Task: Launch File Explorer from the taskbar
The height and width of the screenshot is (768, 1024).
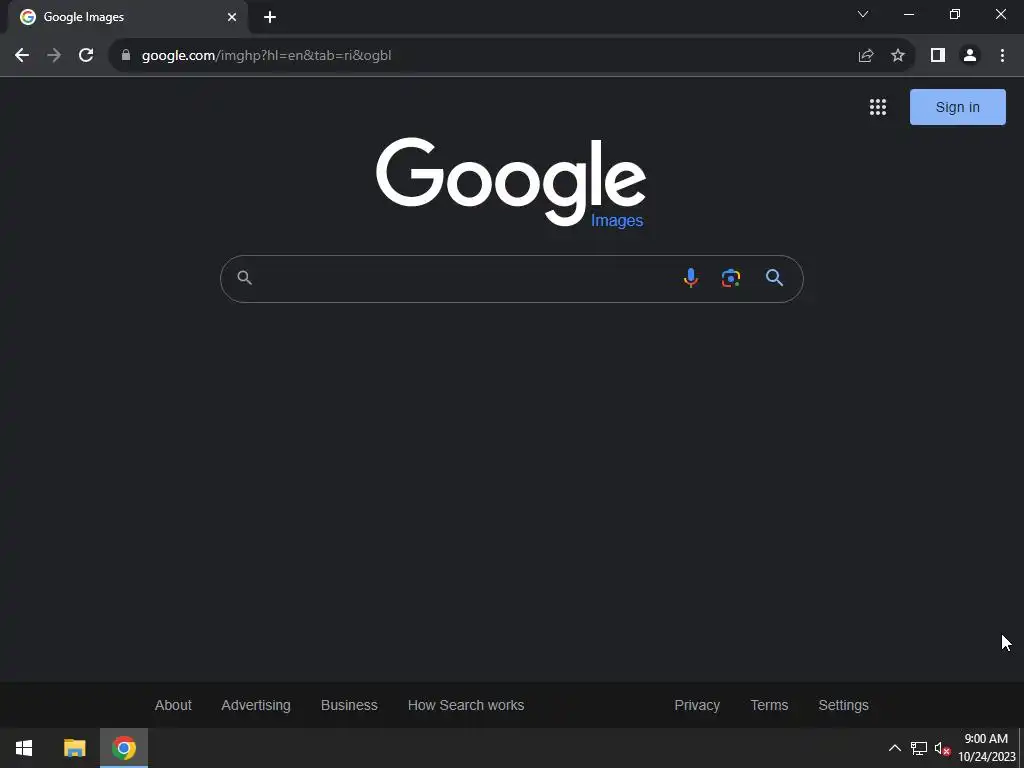Action: [74, 748]
